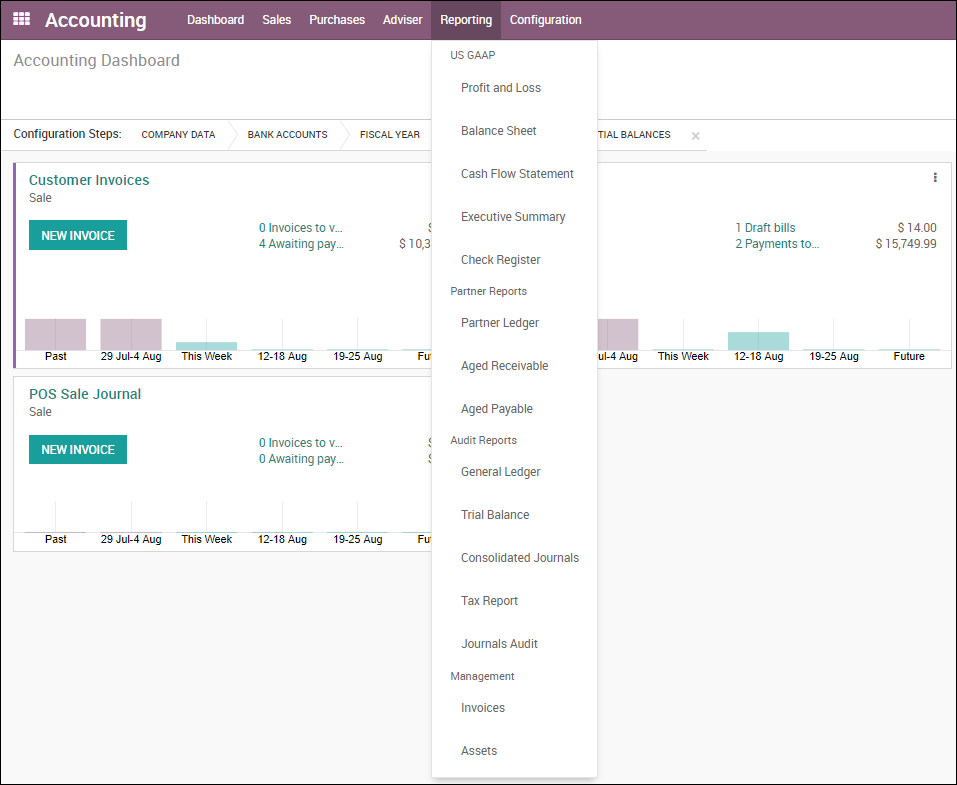
Task: Open the Balance Sheet report
Action: 499,131
